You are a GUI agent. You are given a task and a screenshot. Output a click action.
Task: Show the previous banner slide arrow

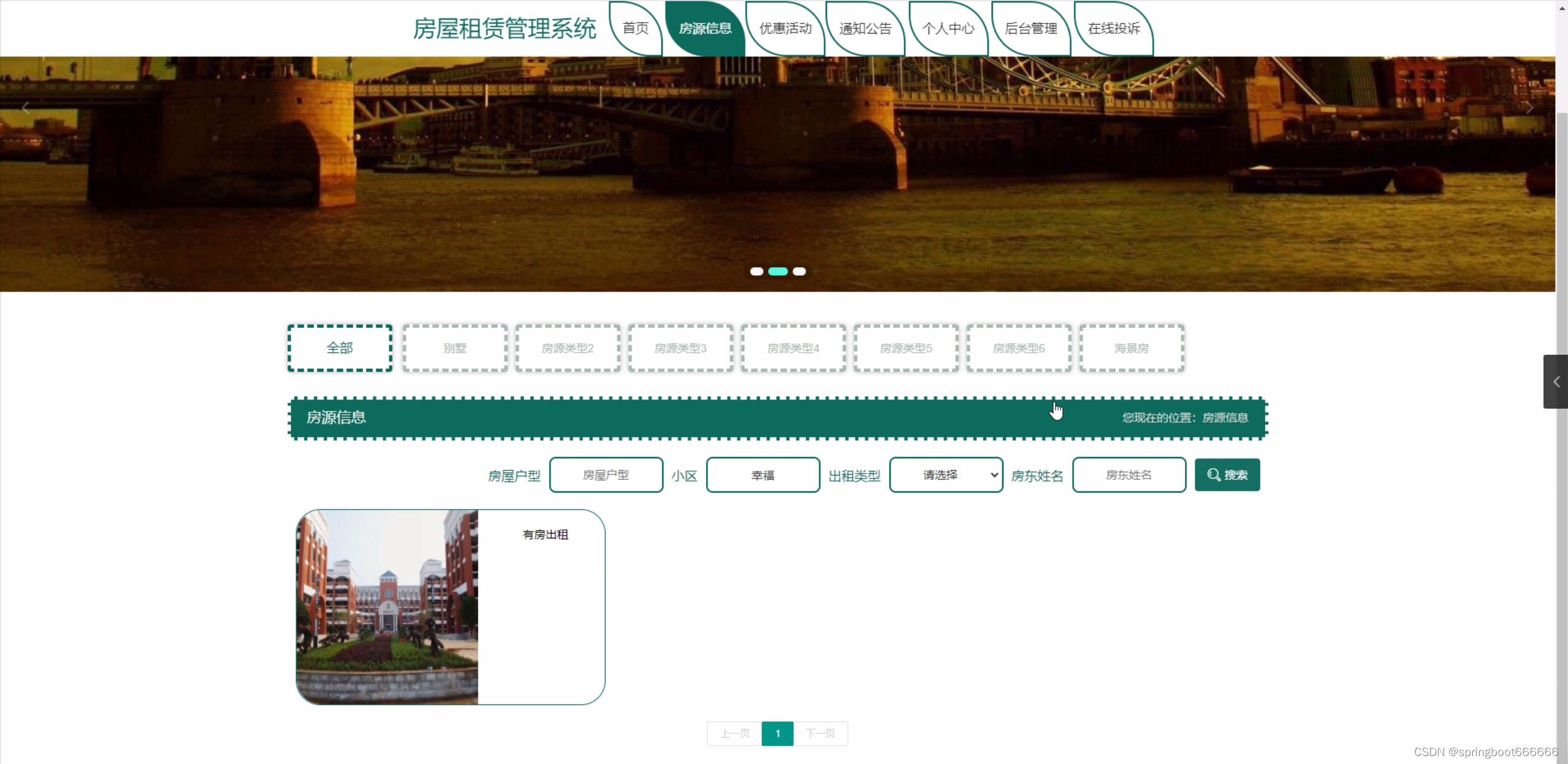(25, 108)
